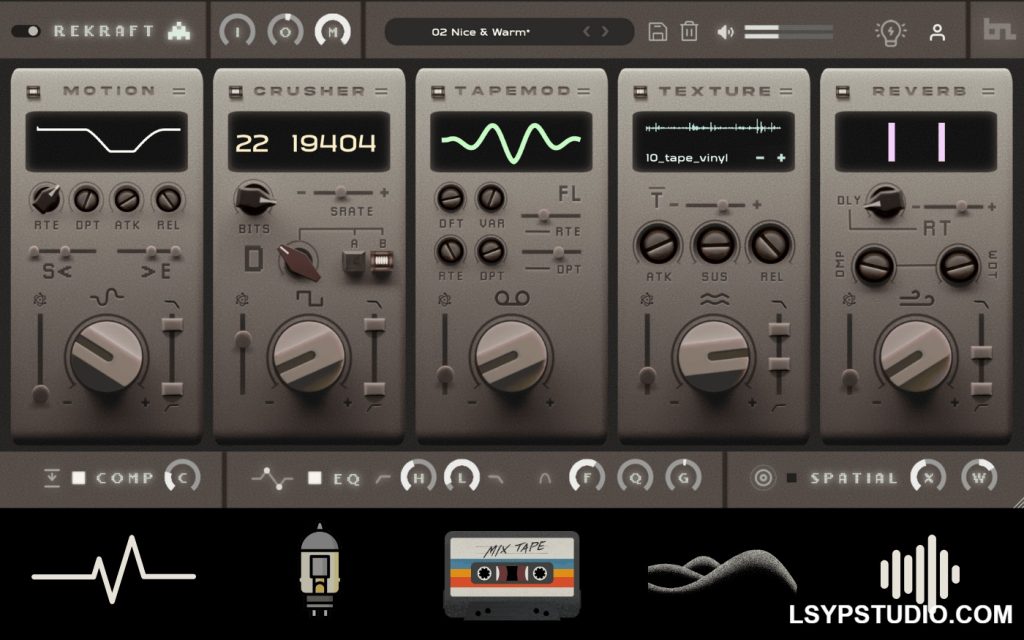Click the main Motion amount dial
This screenshot has width=1024, height=640.
106,355
